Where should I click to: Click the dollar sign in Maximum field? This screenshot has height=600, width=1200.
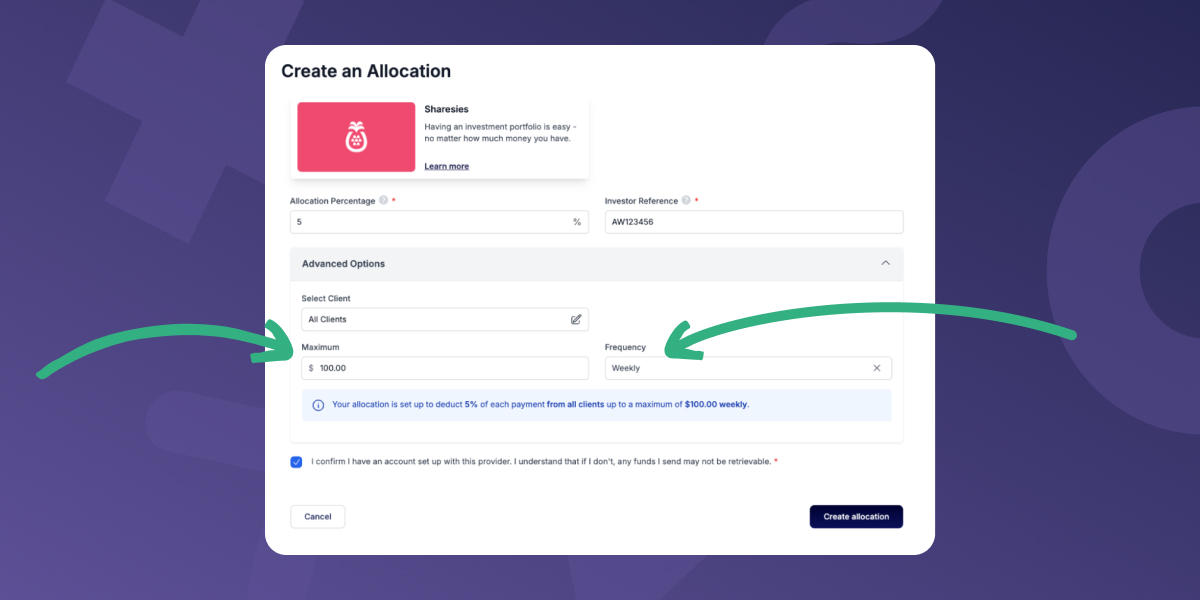click(x=311, y=368)
